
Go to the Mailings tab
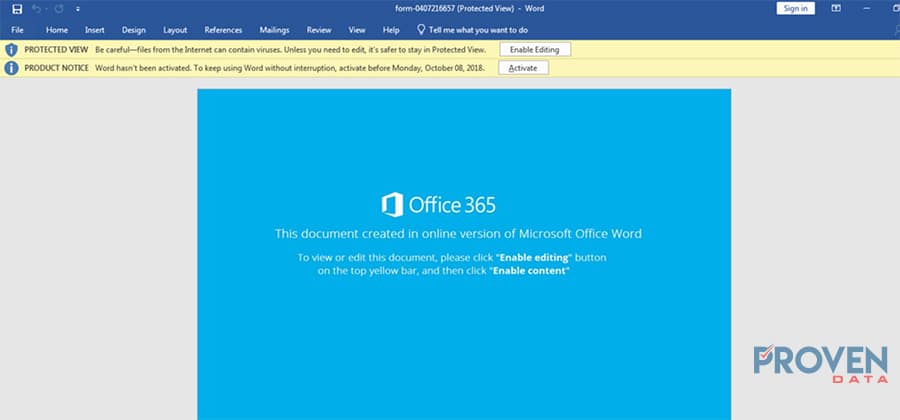pyautogui.click(x=274, y=30)
